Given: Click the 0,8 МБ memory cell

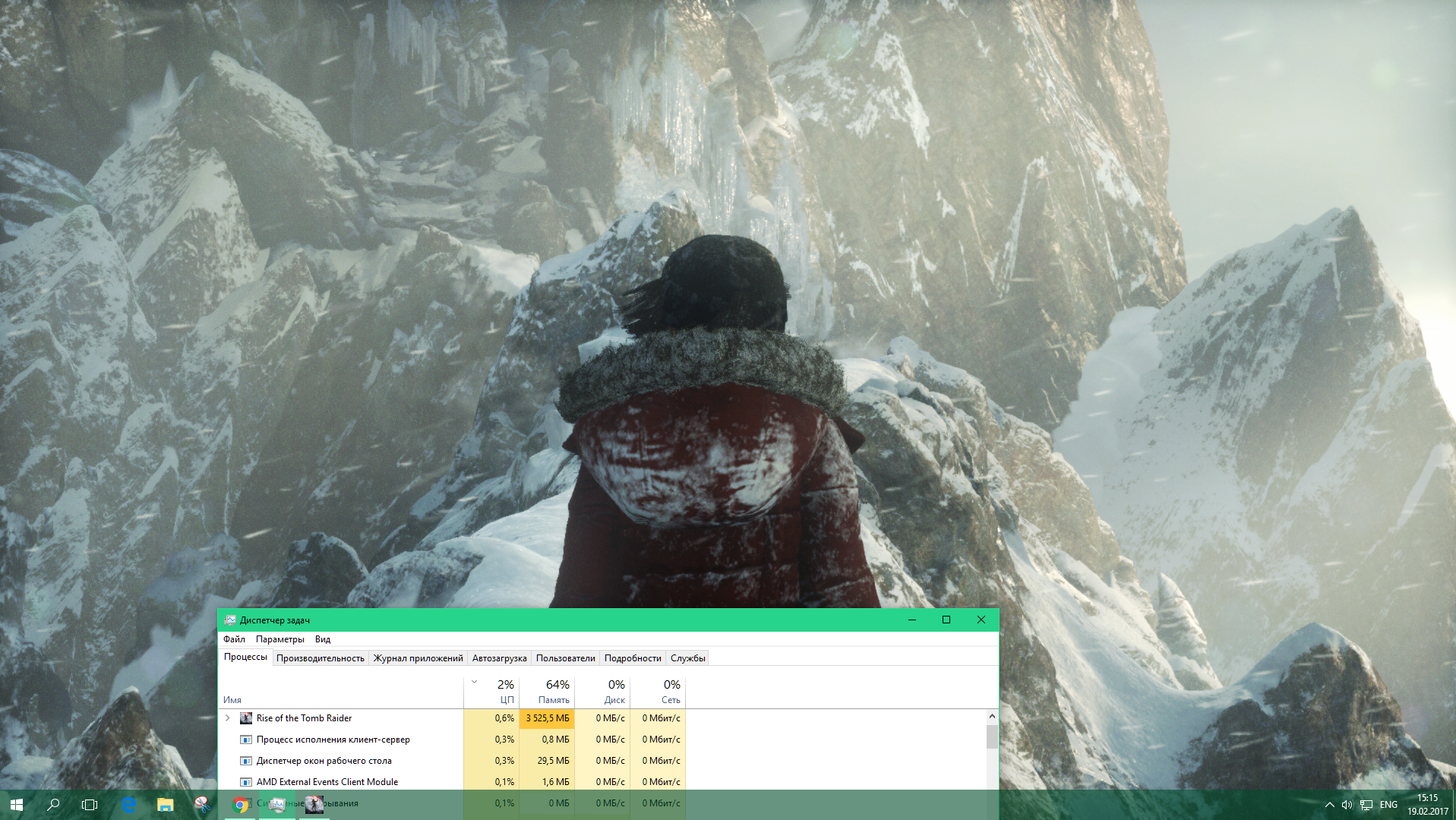Looking at the screenshot, I should [x=547, y=740].
